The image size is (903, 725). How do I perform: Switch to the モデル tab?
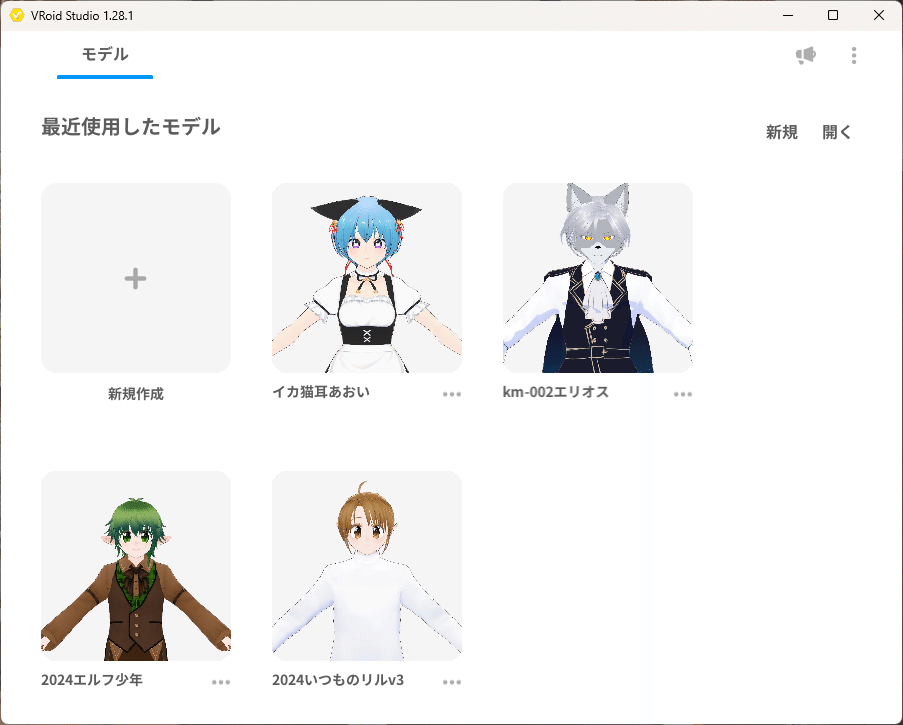pos(105,55)
